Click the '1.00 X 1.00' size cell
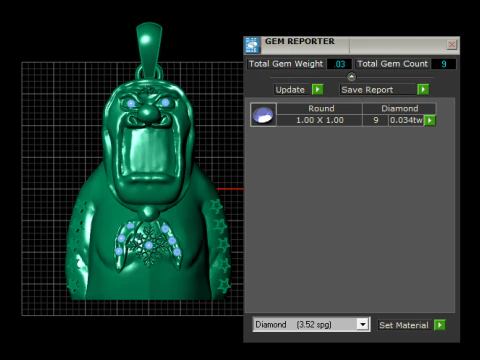 point(320,120)
